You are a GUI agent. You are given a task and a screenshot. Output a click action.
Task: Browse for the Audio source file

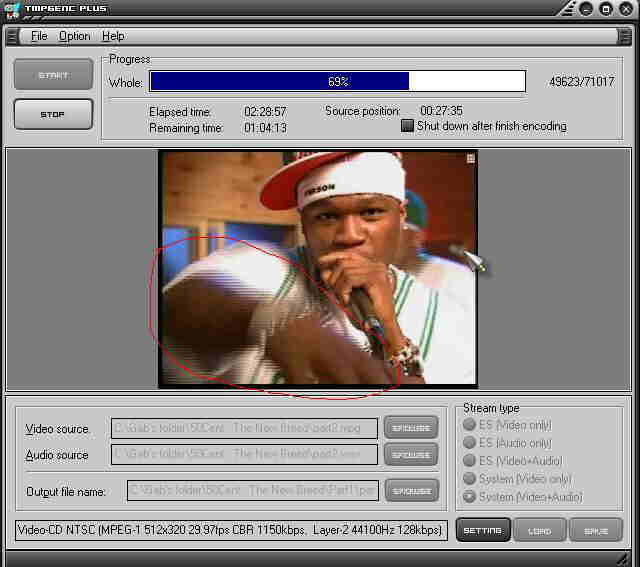click(411, 454)
